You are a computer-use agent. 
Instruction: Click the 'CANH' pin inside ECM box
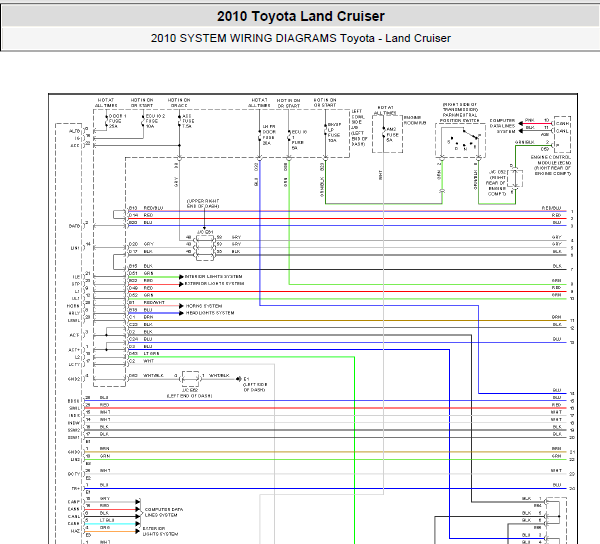tap(562, 124)
